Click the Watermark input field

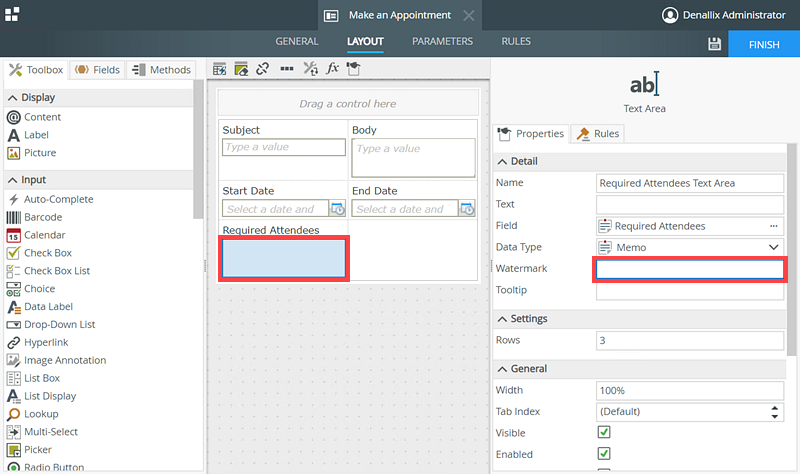[x=690, y=269]
